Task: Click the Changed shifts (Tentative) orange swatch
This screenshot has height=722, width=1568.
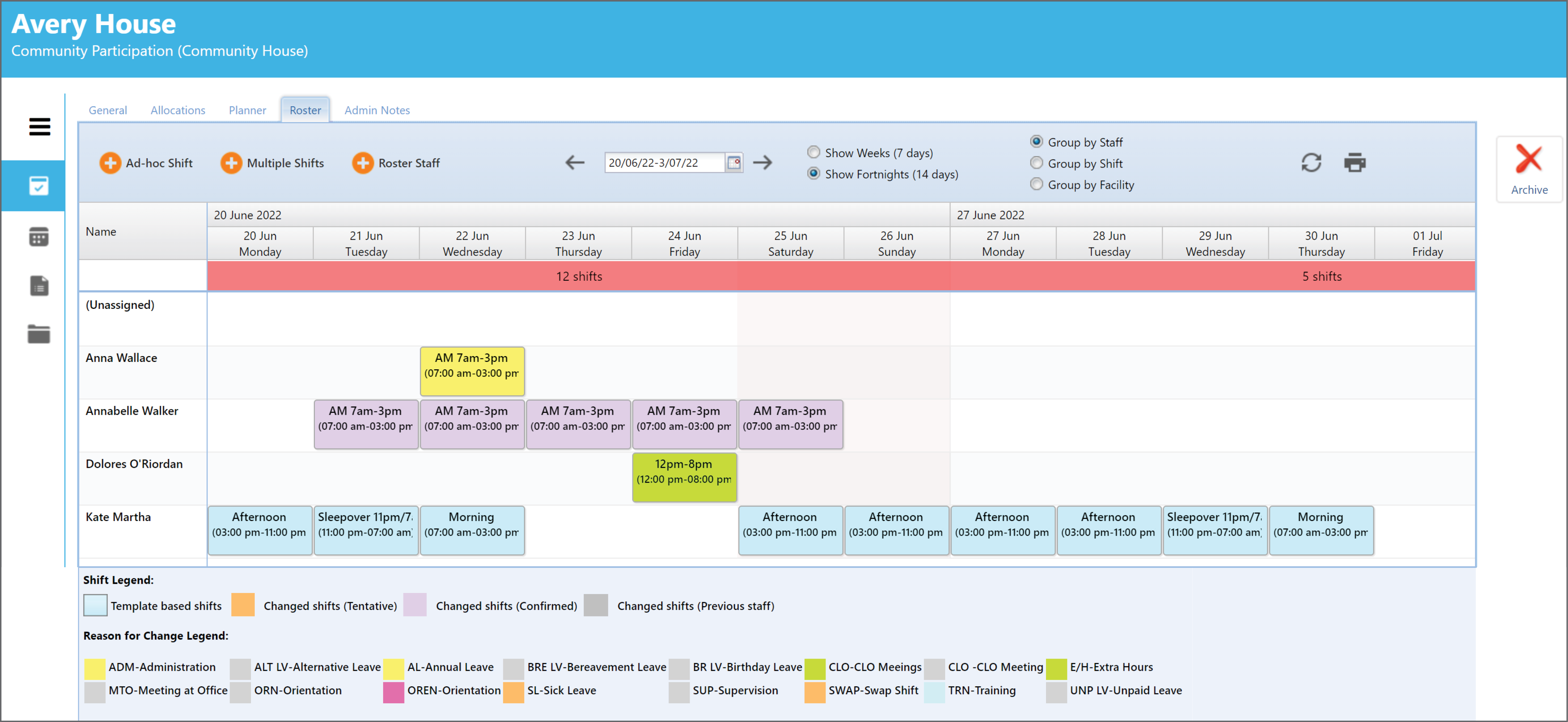Action: (243, 605)
